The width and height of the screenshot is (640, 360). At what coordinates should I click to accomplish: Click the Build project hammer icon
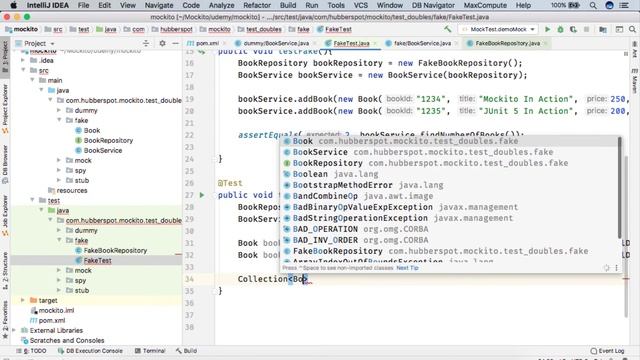click(x=448, y=29)
